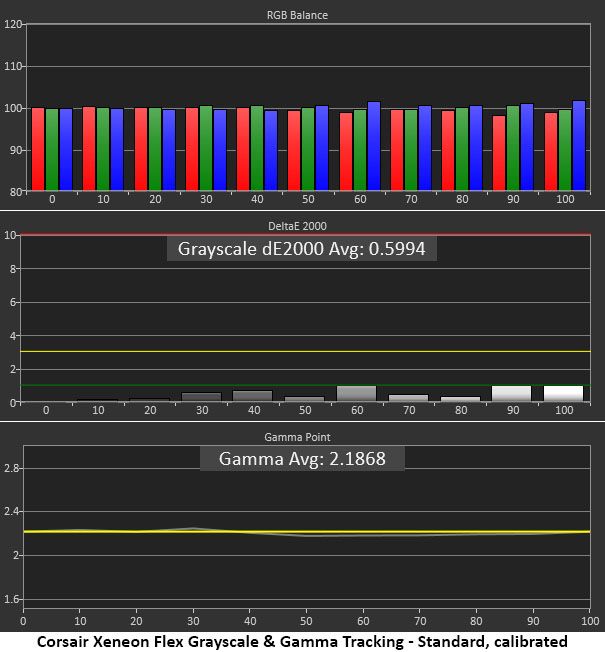605x652 pixels.
Task: Click the blue bar at 90 in RGB Balance
Action: pos(527,147)
